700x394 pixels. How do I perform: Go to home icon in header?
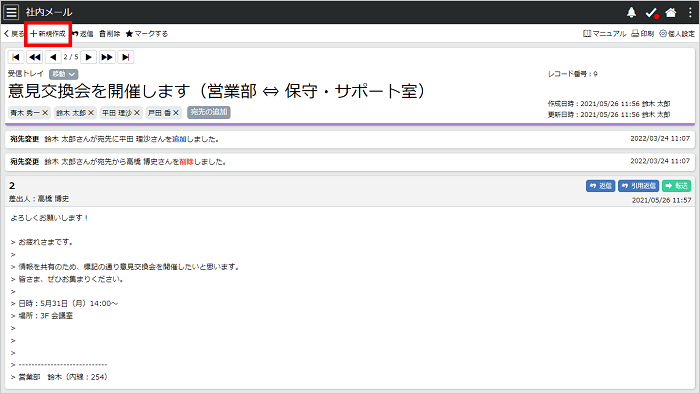click(x=671, y=12)
